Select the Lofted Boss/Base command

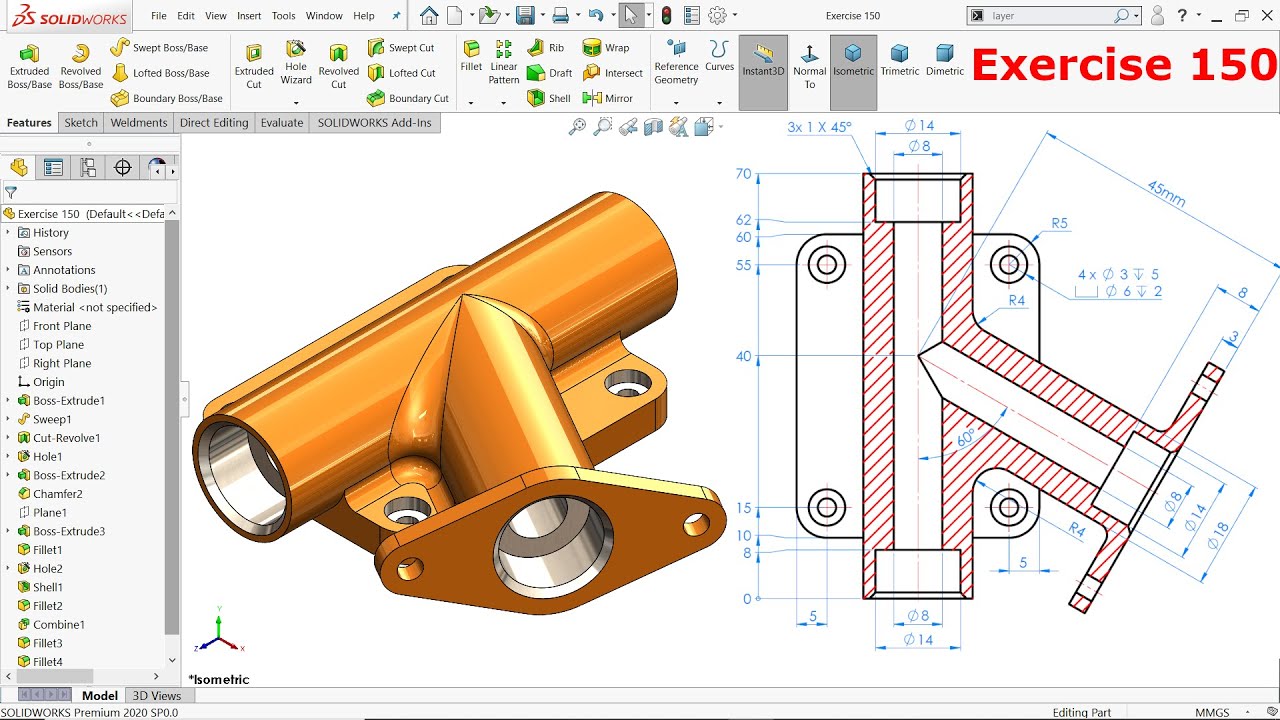point(160,73)
